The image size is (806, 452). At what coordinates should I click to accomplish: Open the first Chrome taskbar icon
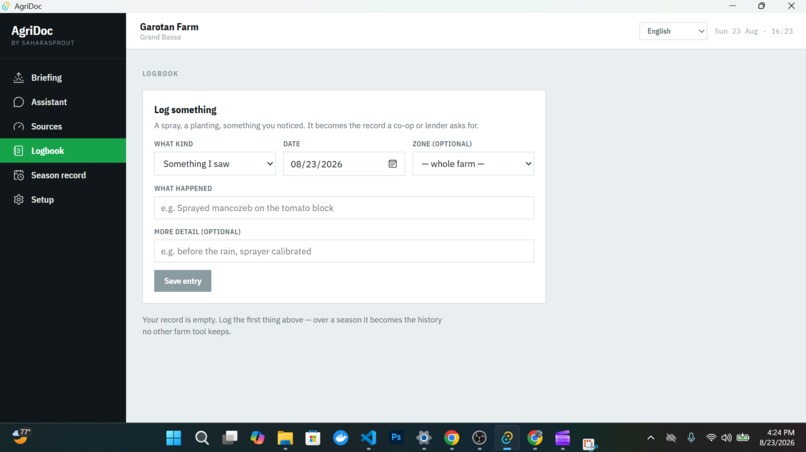tap(451, 438)
